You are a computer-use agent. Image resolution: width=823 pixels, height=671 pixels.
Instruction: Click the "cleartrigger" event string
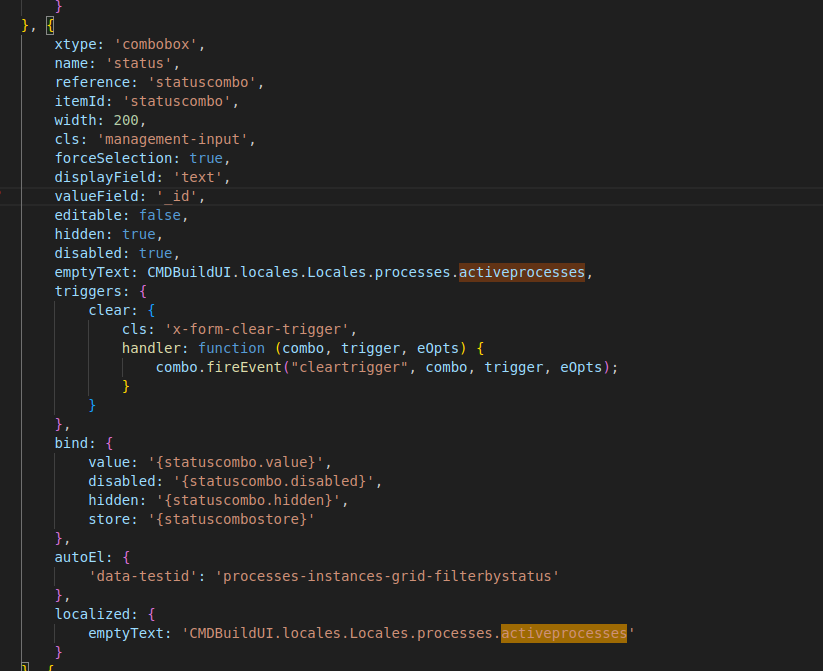(x=350, y=367)
